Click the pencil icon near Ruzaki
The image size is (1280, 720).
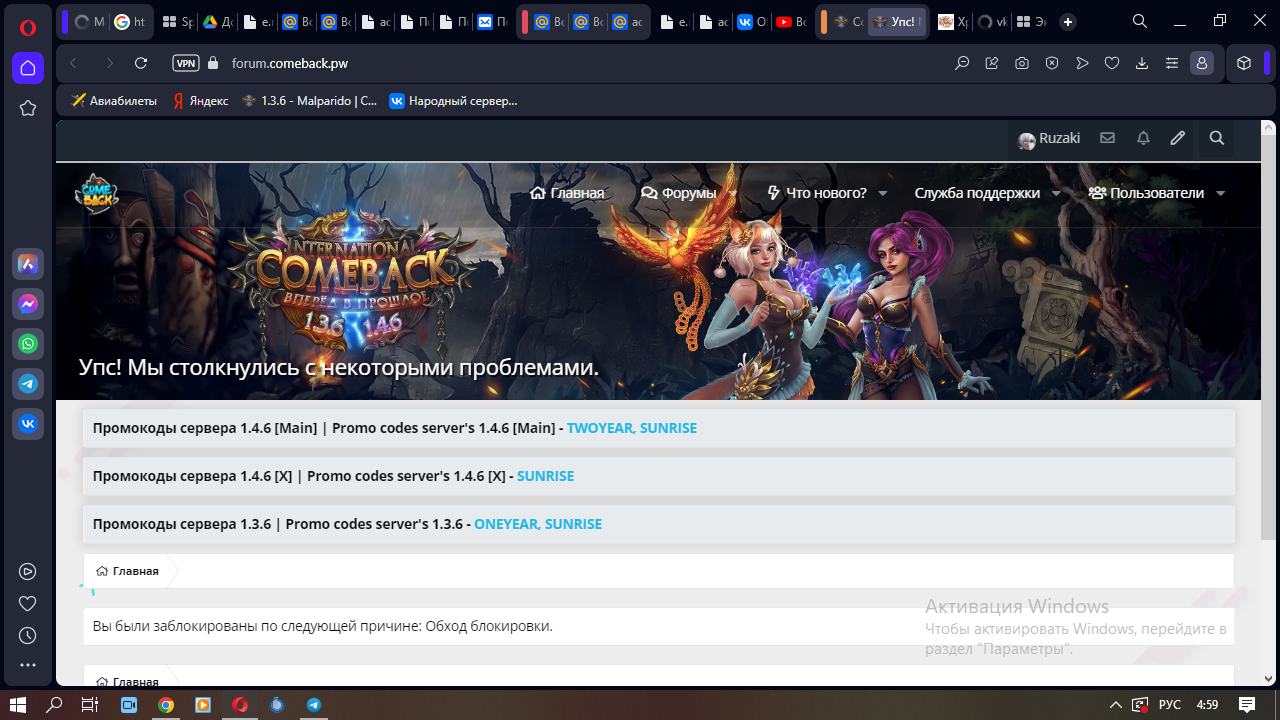click(1178, 138)
